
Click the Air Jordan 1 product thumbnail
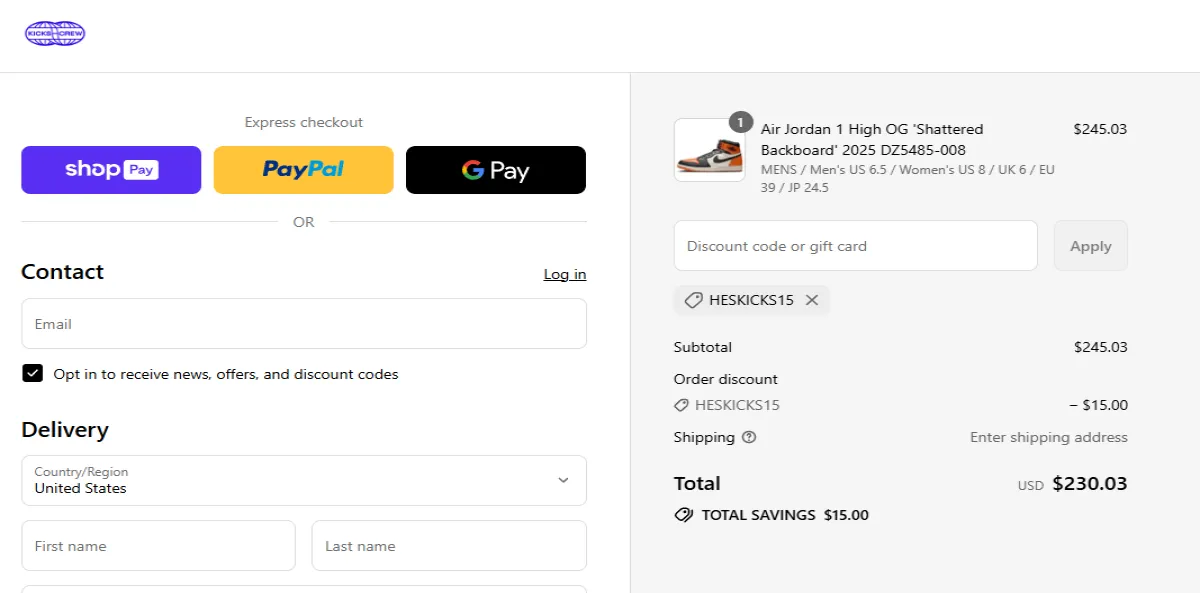click(x=709, y=150)
